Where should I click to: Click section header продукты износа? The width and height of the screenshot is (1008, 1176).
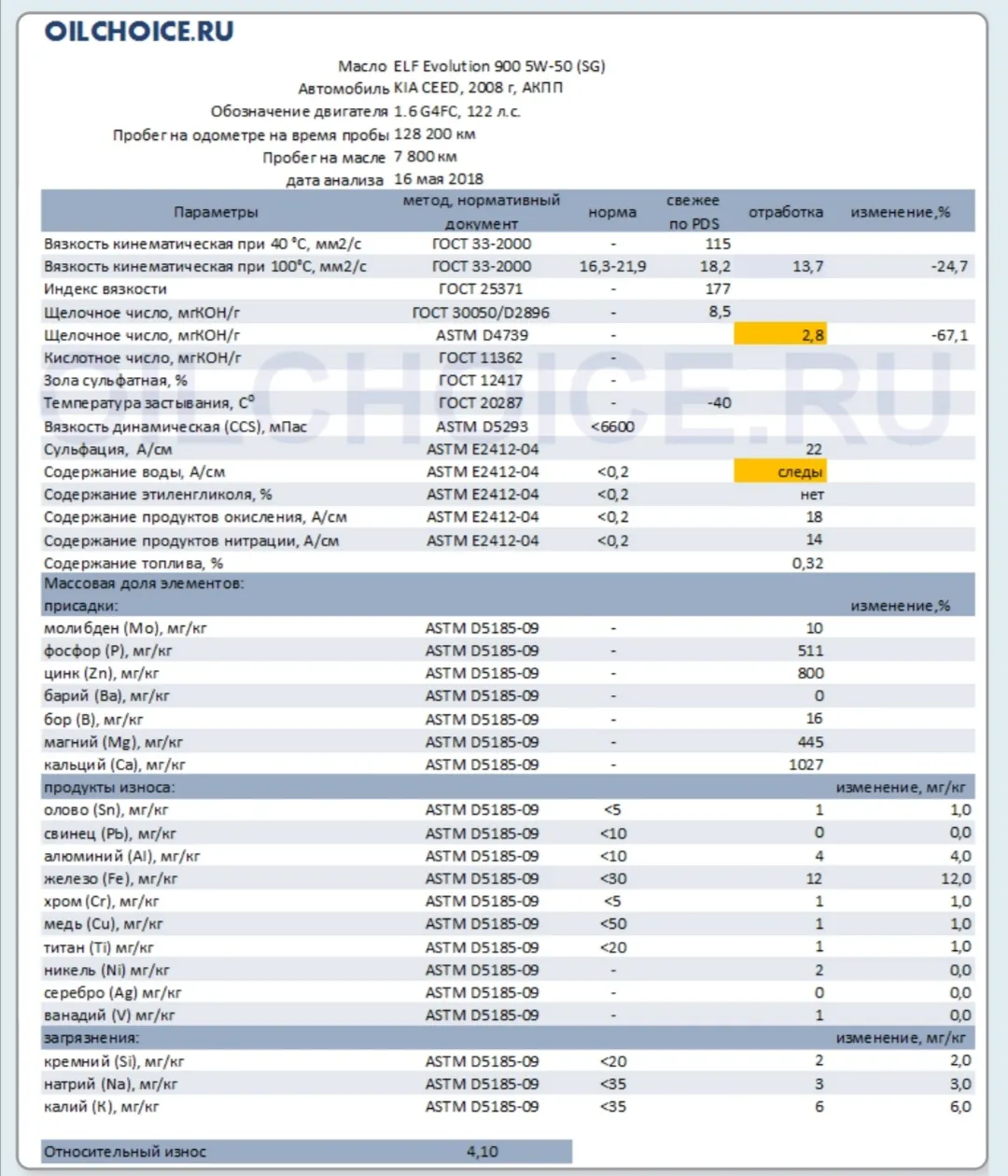click(109, 787)
